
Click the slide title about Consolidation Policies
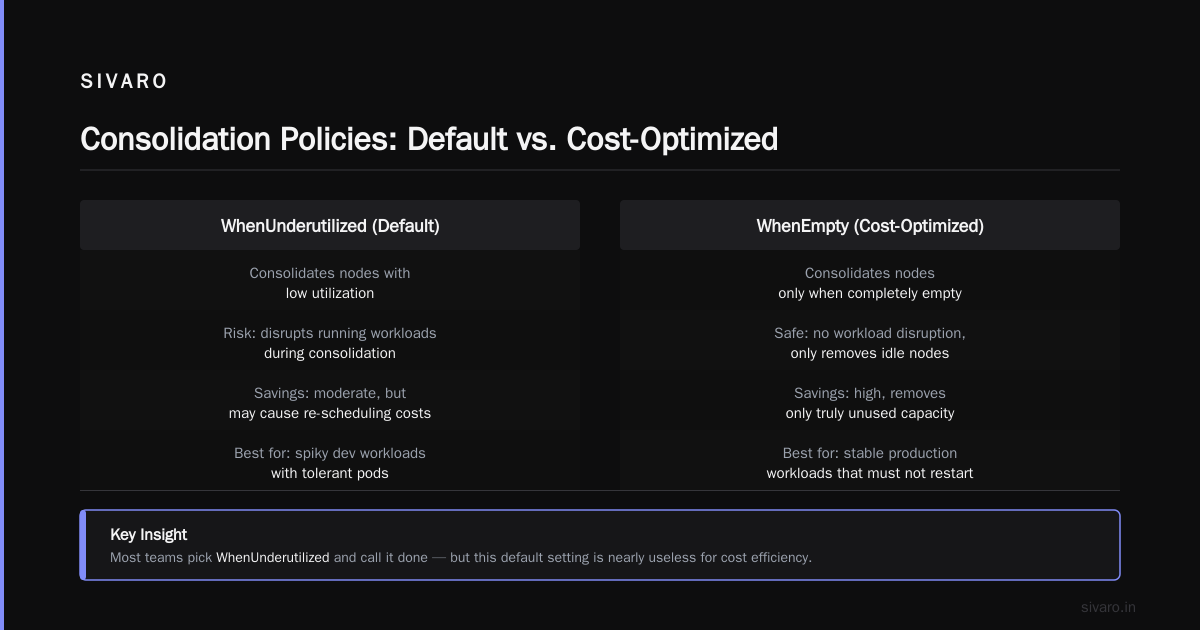point(429,139)
